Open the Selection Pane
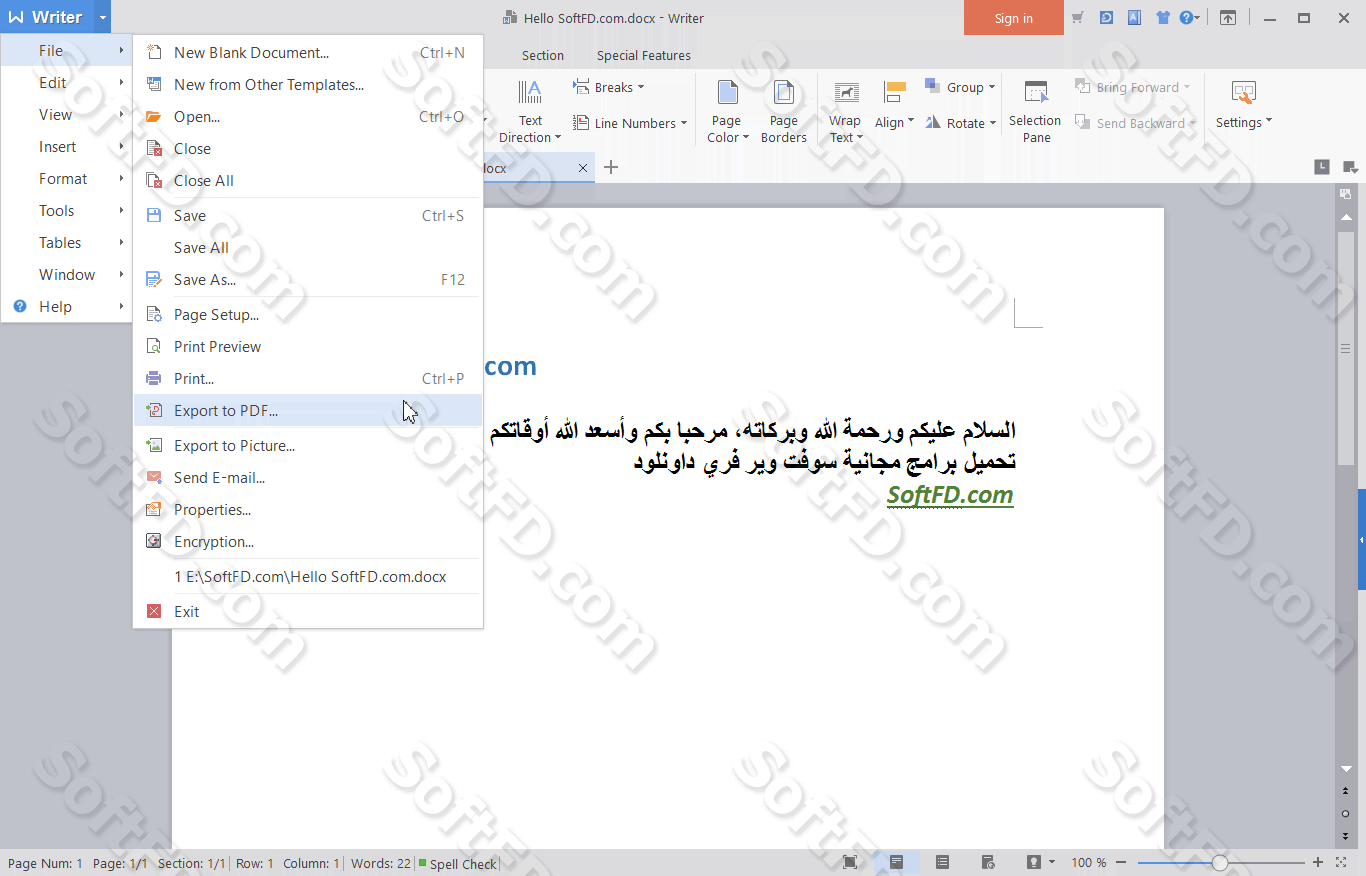This screenshot has height=876, width=1366. [x=1035, y=112]
